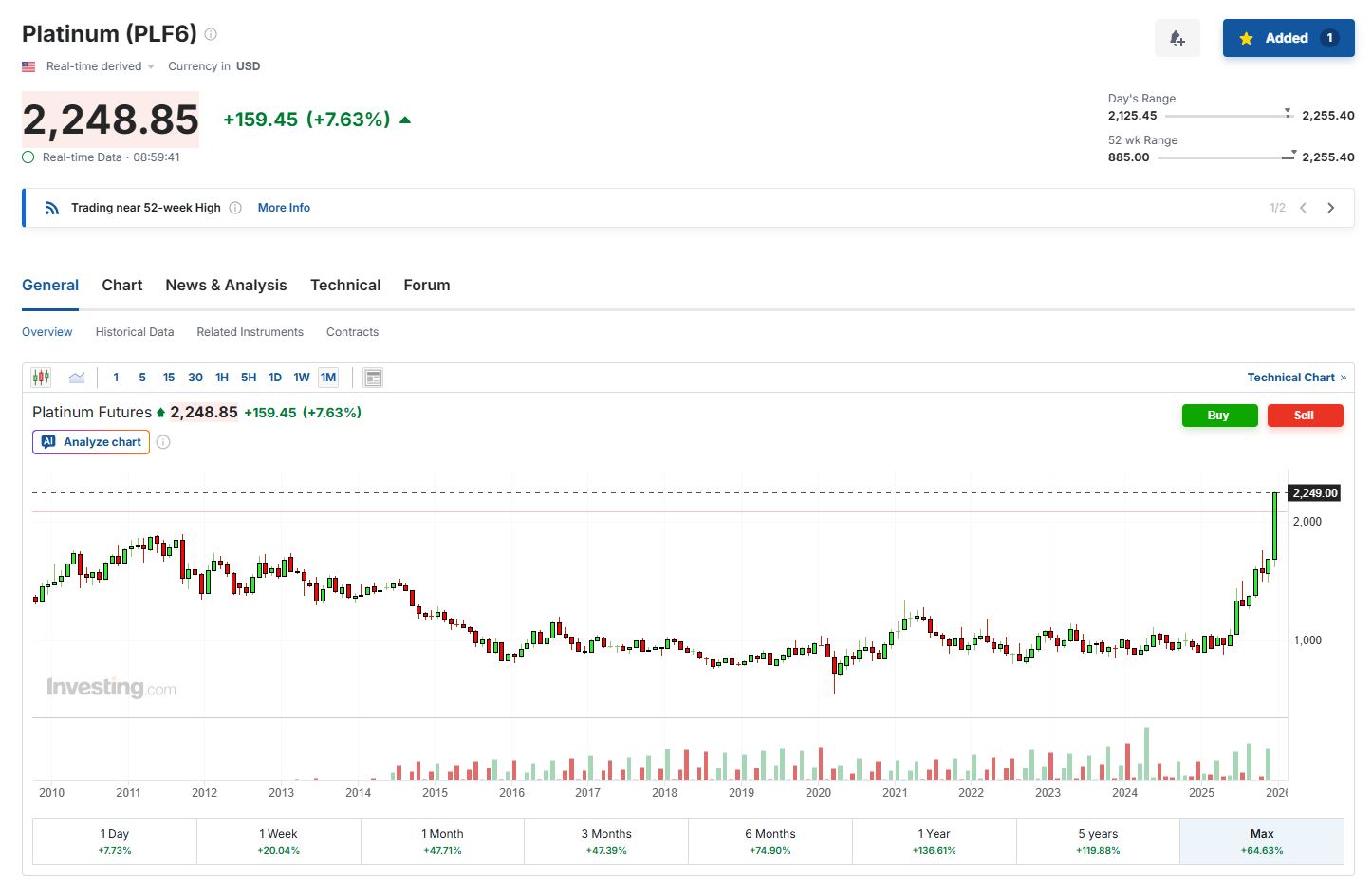This screenshot has height=888, width=1372.
Task: Select the 5 years performance range
Action: 1098,842
